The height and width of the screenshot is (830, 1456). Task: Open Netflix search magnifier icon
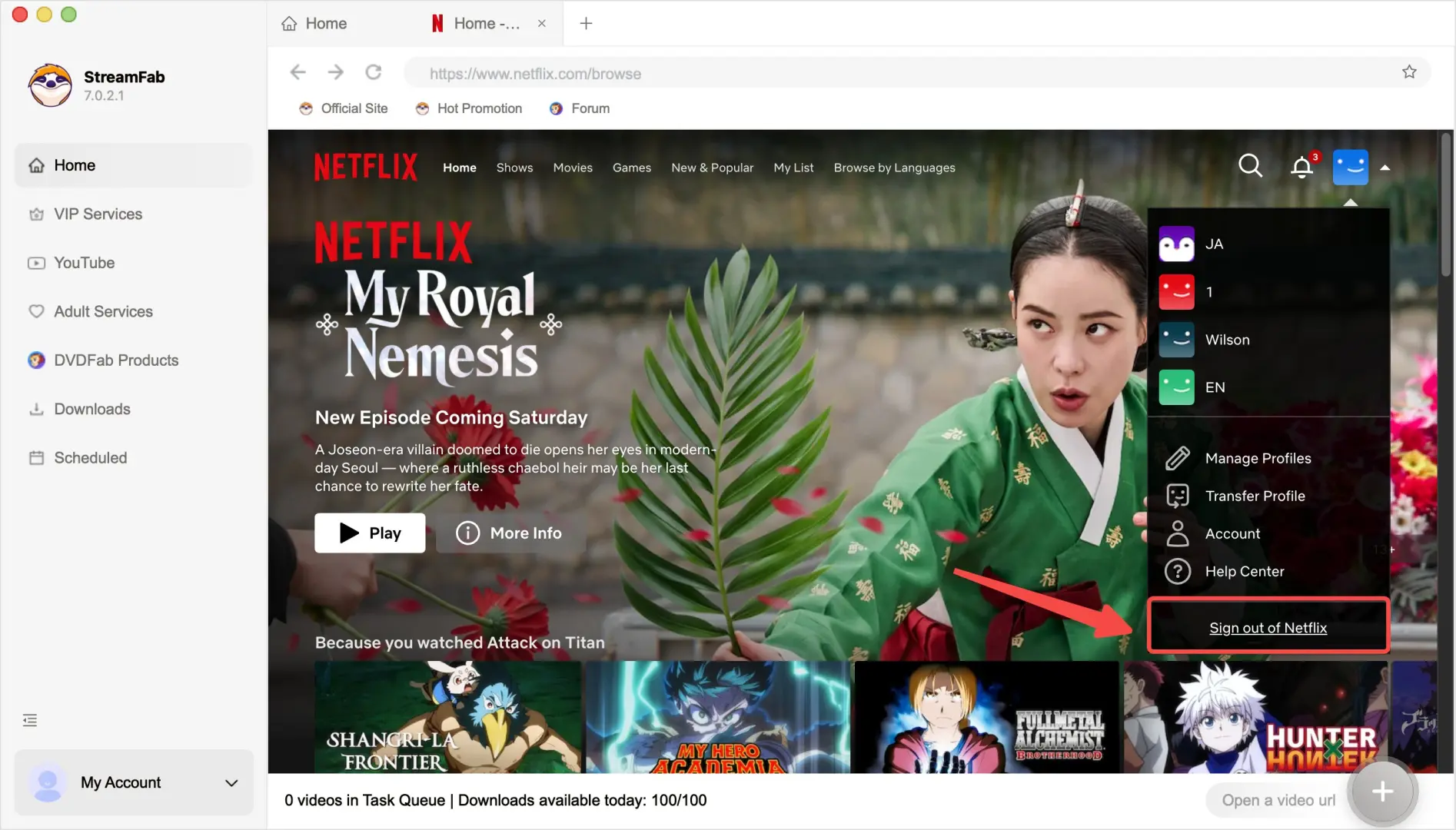click(x=1251, y=166)
